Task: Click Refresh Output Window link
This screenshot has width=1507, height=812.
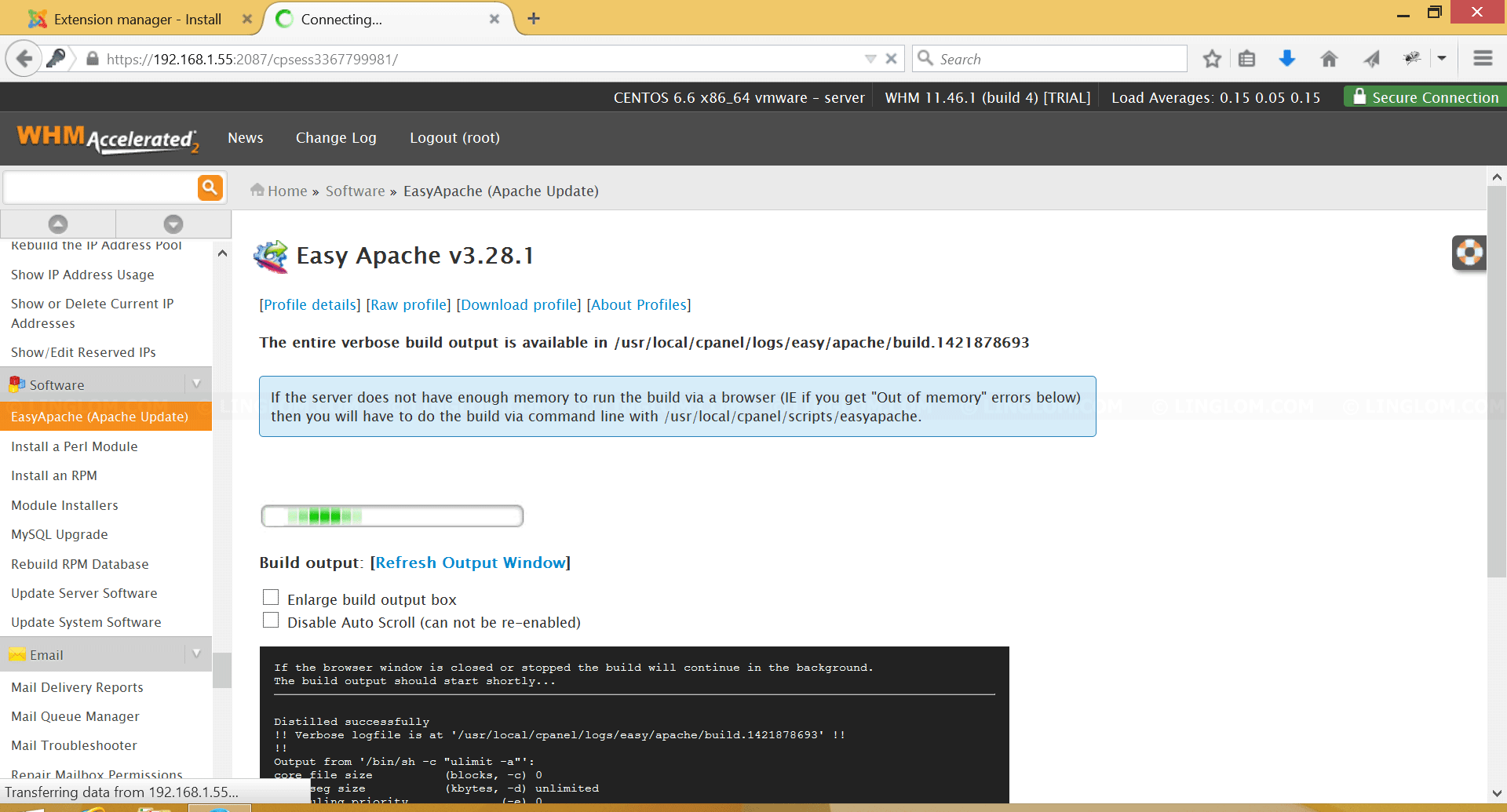Action: pos(470,563)
